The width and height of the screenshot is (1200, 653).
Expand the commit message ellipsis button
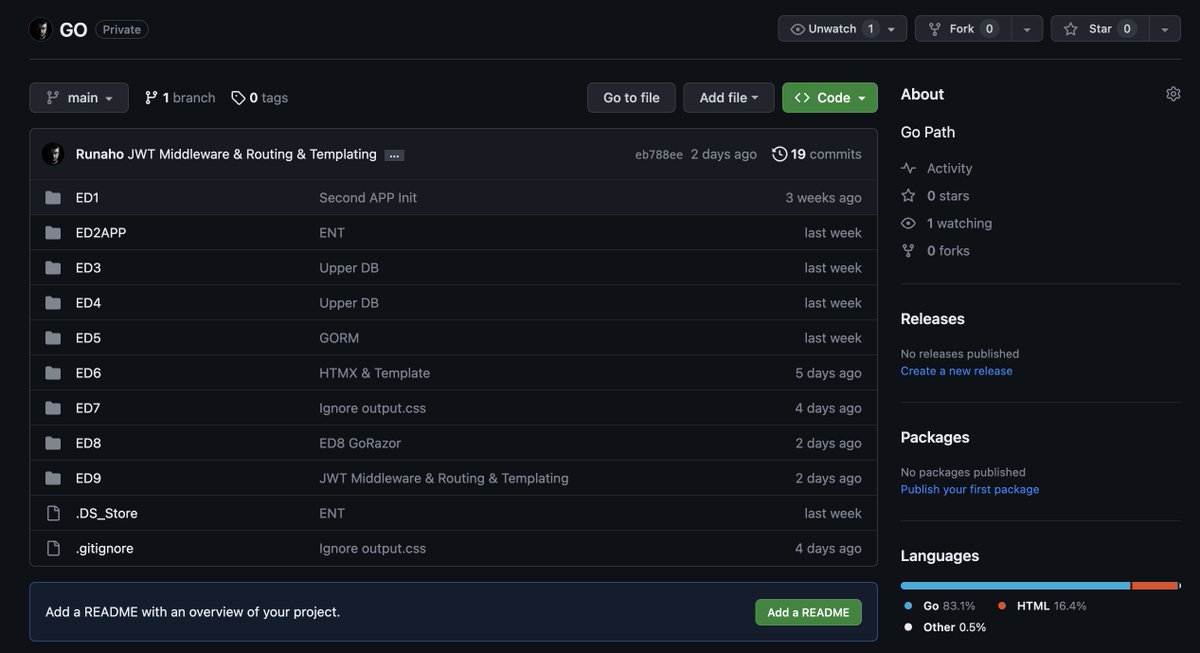pyautogui.click(x=394, y=155)
